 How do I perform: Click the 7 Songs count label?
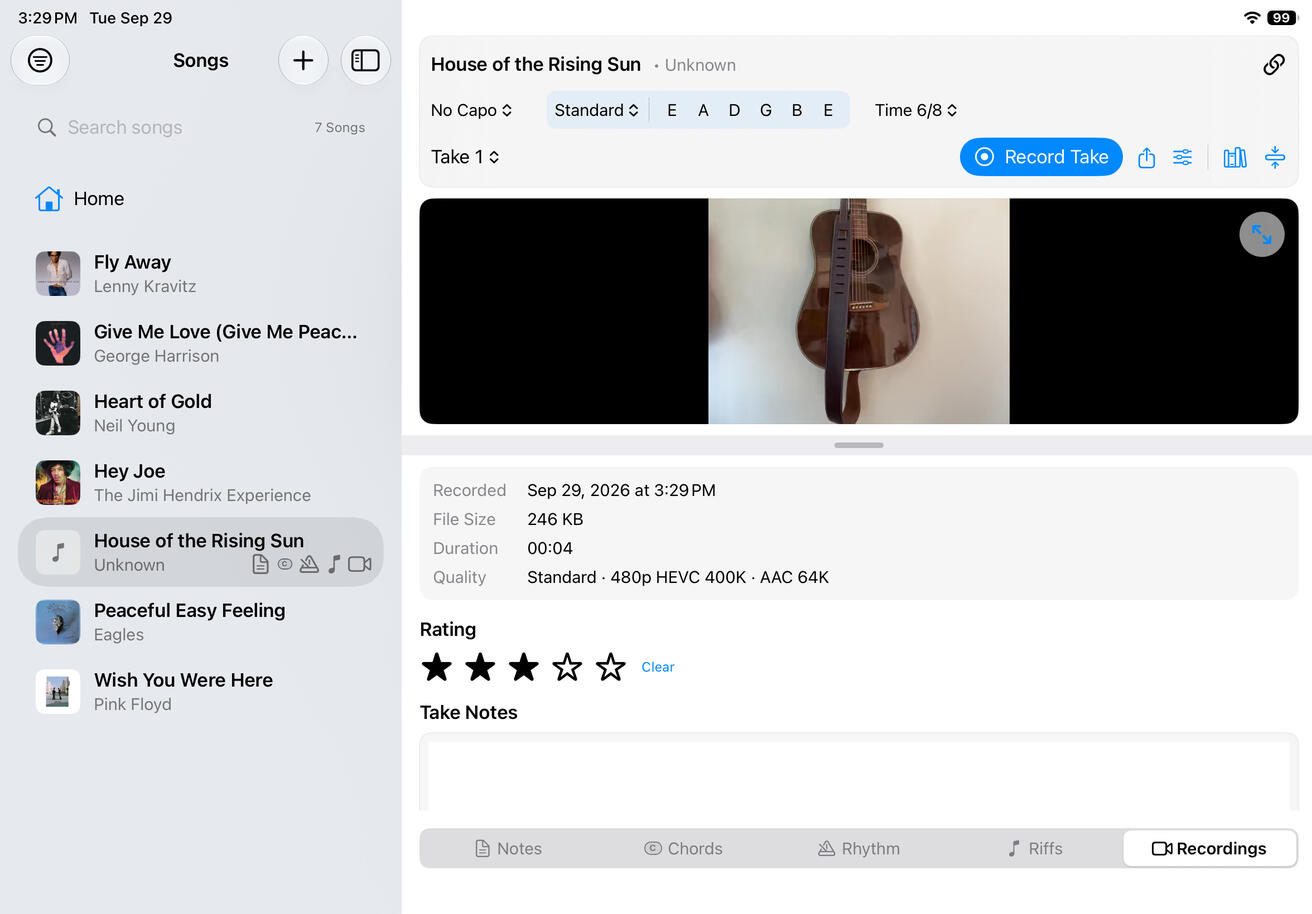pyautogui.click(x=340, y=127)
